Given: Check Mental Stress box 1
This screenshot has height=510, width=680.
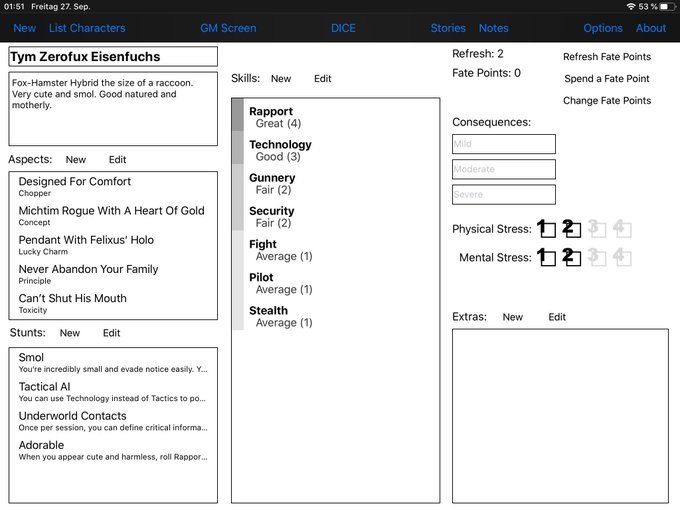Looking at the screenshot, I should pos(546,257).
